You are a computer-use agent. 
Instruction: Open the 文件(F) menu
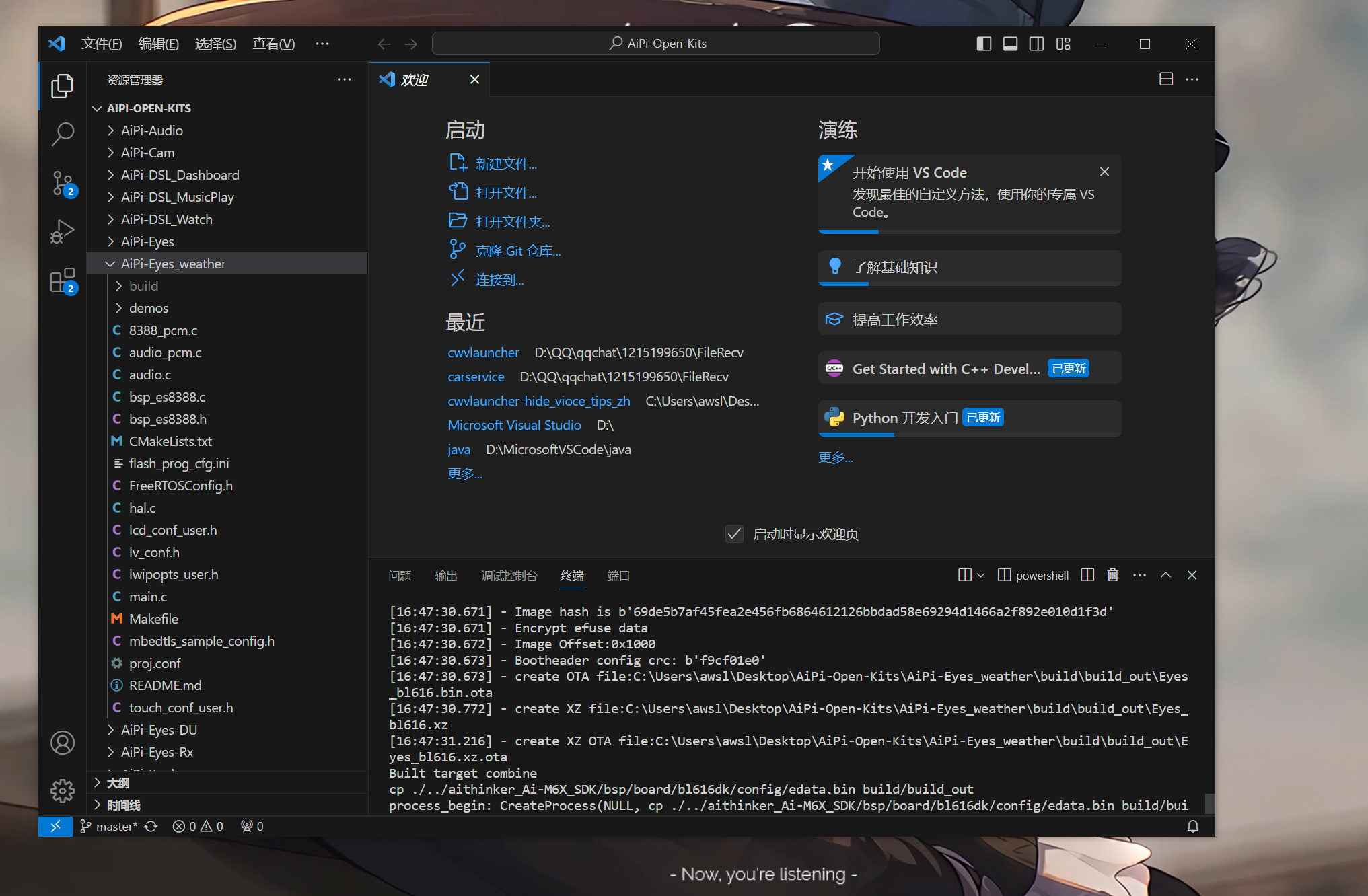[x=102, y=44]
